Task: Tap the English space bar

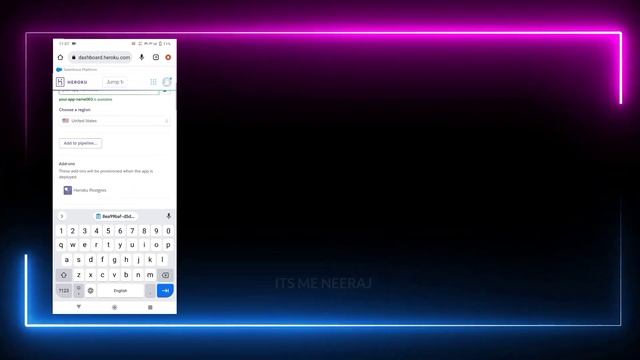Action: click(120, 291)
